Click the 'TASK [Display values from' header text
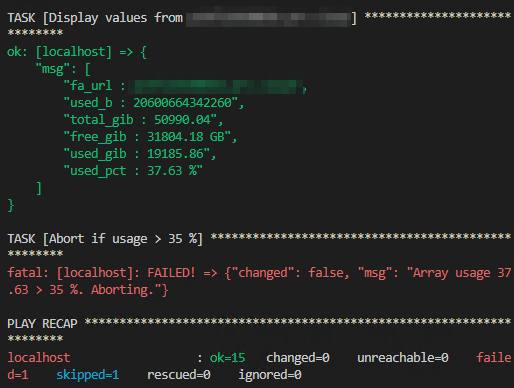 point(95,18)
